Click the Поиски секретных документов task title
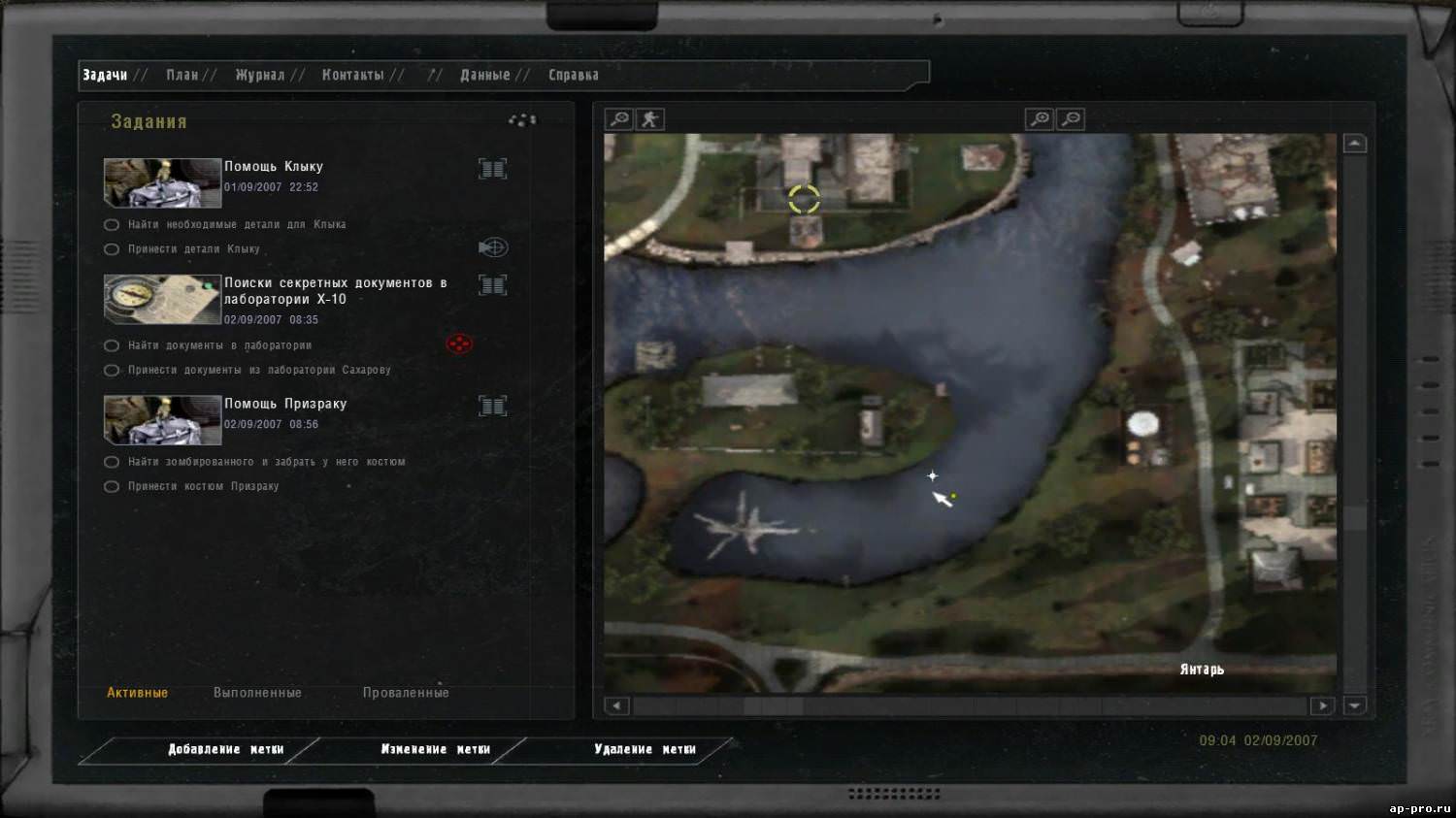Viewport: 1456px width, 818px height. 336,291
